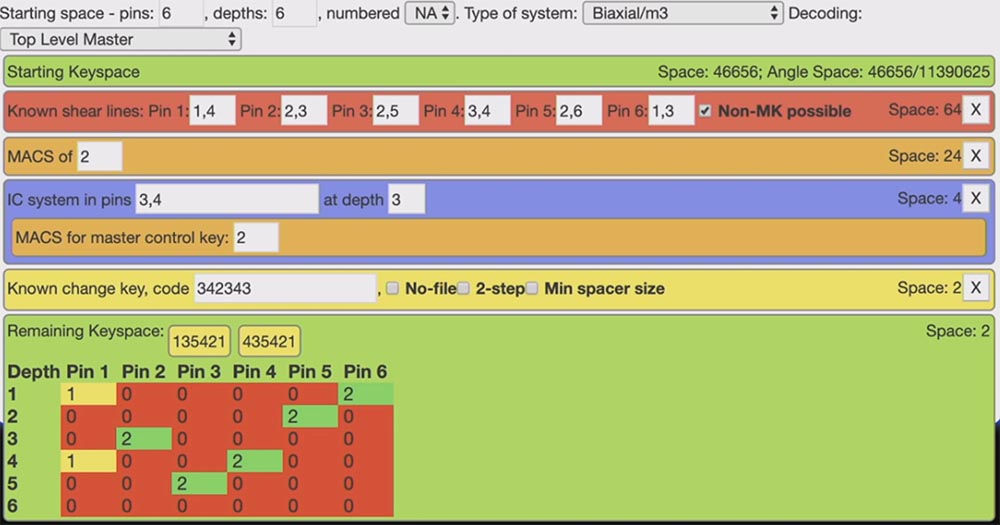The height and width of the screenshot is (525, 1000).
Task: Remove the Known shear lines constraint row
Action: coord(976,110)
